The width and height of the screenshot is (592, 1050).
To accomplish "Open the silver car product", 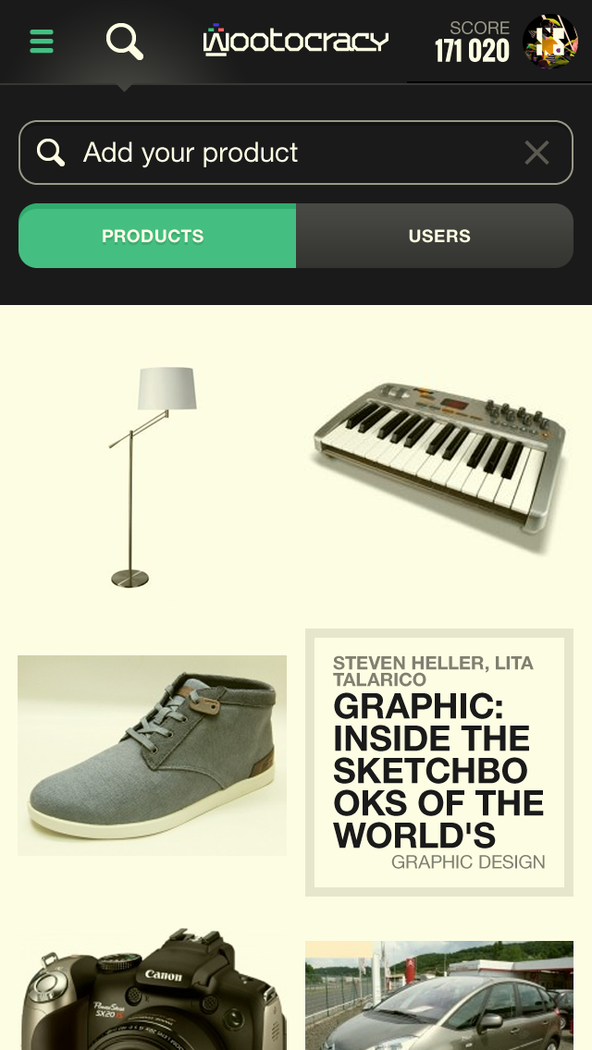I will coord(439,996).
